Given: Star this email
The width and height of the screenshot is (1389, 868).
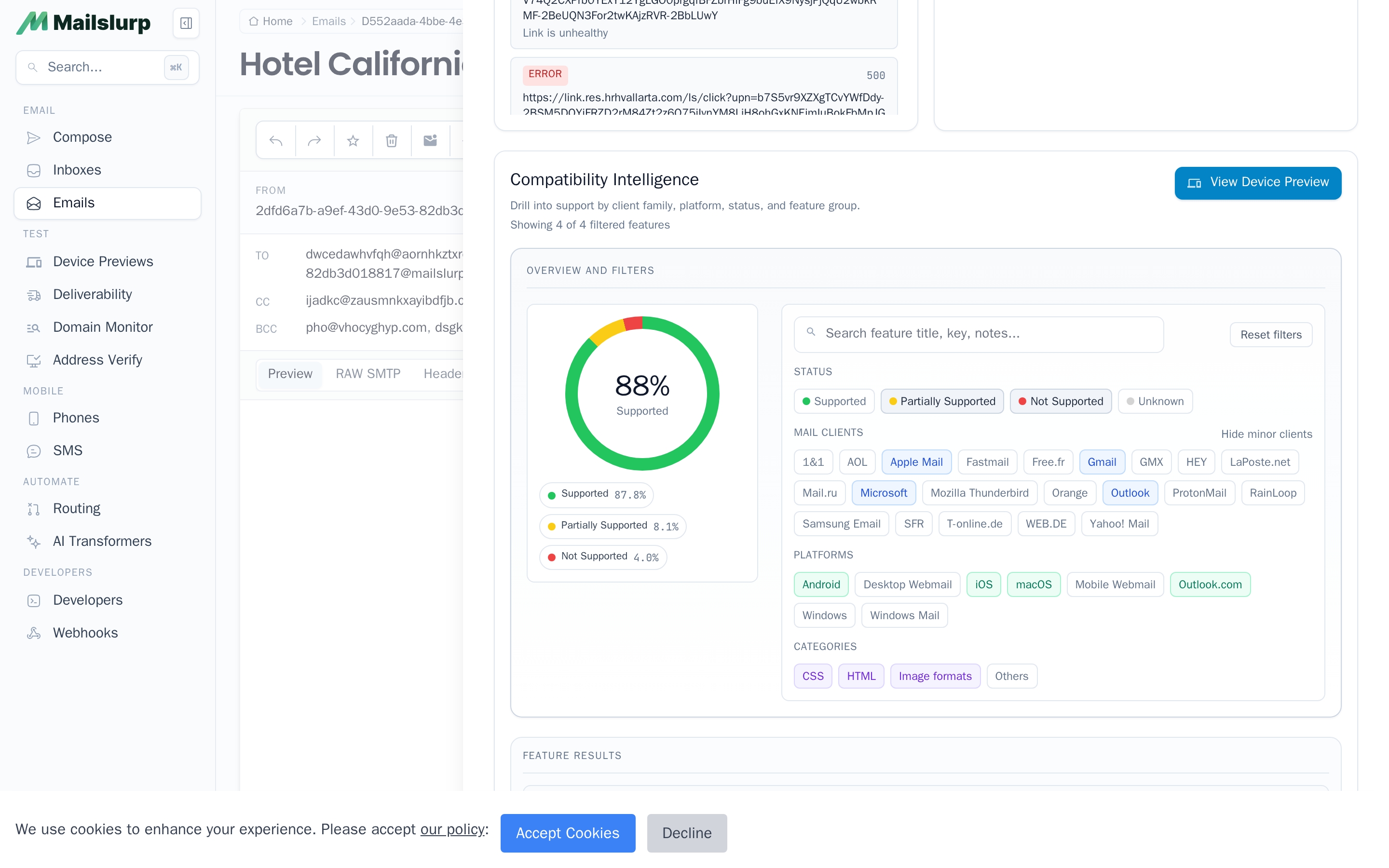Looking at the screenshot, I should 353,141.
